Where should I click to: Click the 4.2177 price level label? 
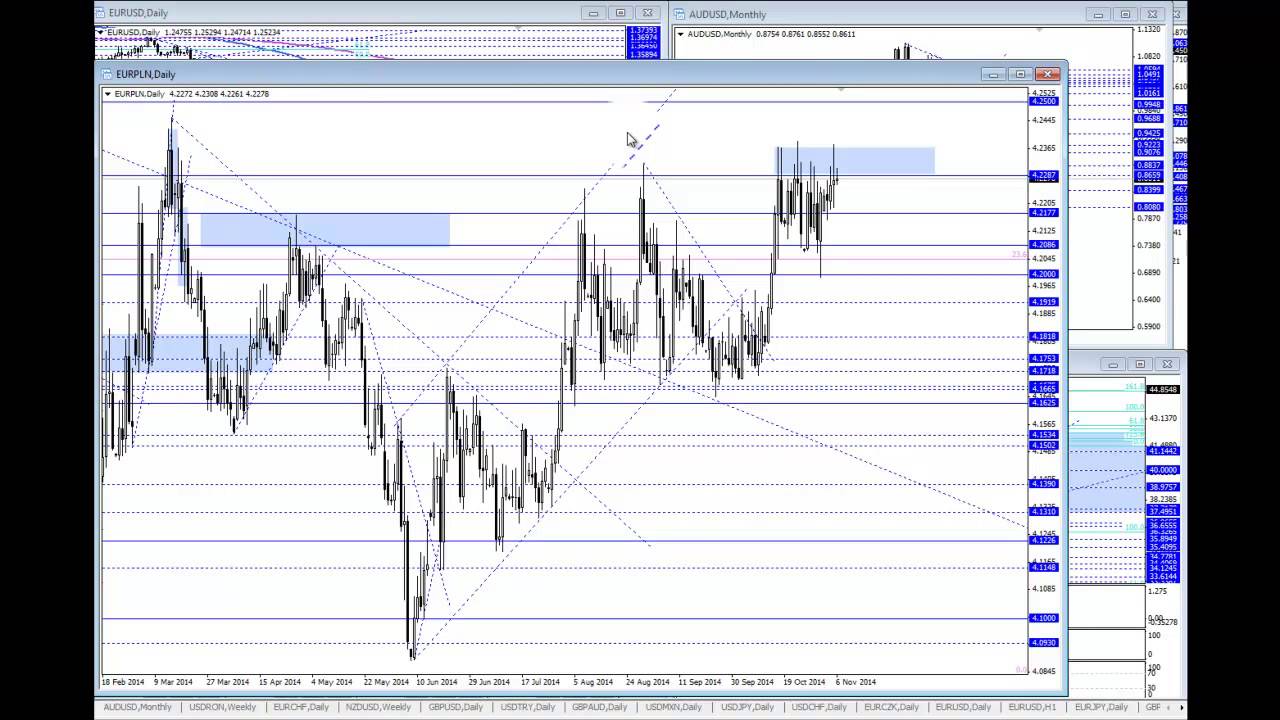1043,213
